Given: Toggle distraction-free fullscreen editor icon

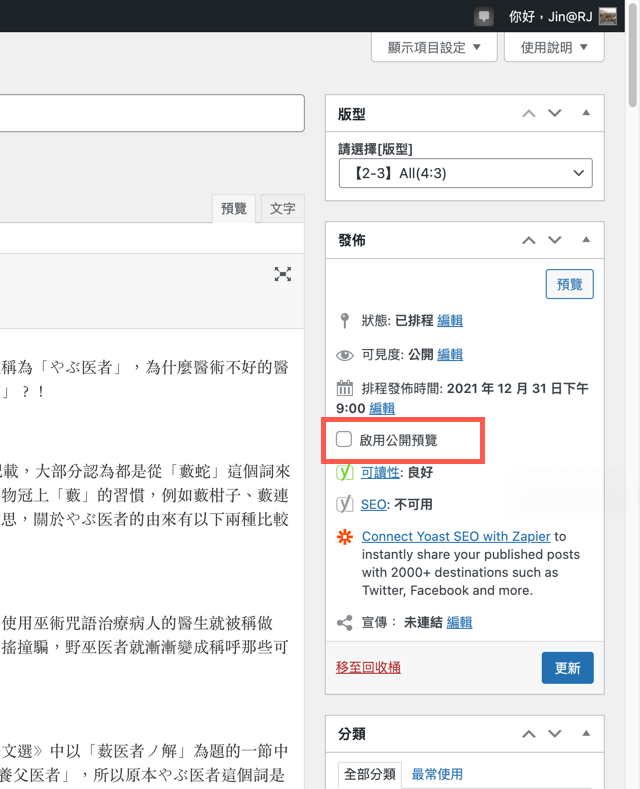Looking at the screenshot, I should point(283,274).
